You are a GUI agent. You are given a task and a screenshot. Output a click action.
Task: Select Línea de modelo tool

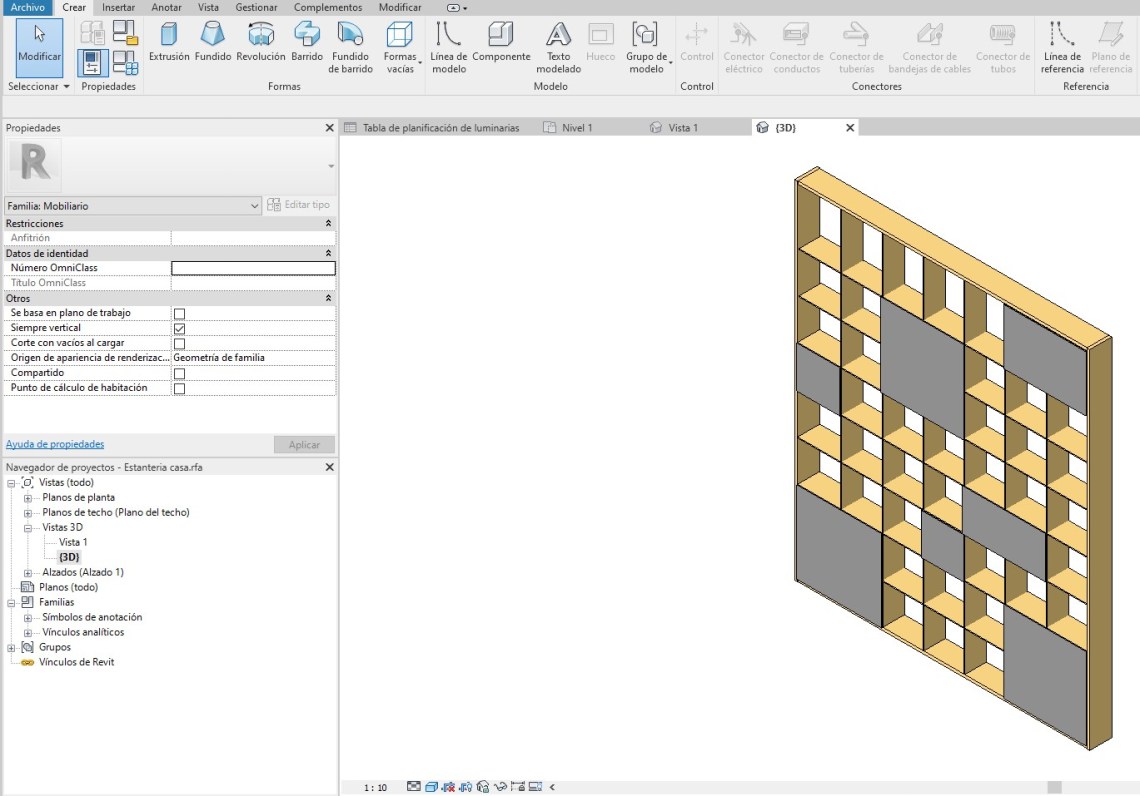click(x=449, y=48)
